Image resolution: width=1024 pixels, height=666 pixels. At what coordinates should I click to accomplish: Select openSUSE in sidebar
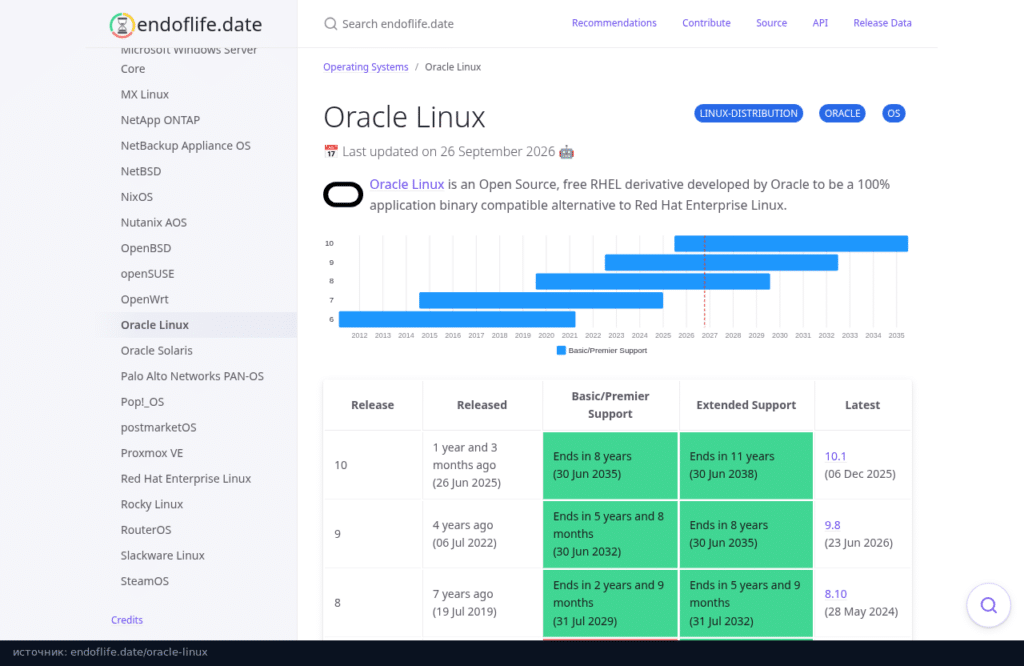coord(147,274)
